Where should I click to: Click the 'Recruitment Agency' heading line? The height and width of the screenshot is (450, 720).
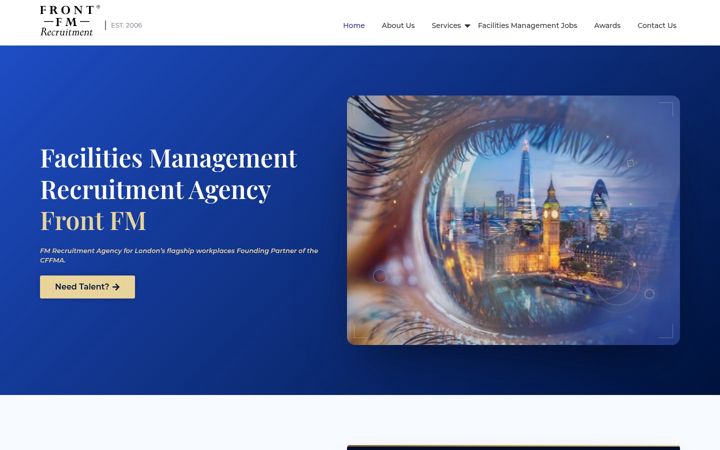click(x=155, y=190)
